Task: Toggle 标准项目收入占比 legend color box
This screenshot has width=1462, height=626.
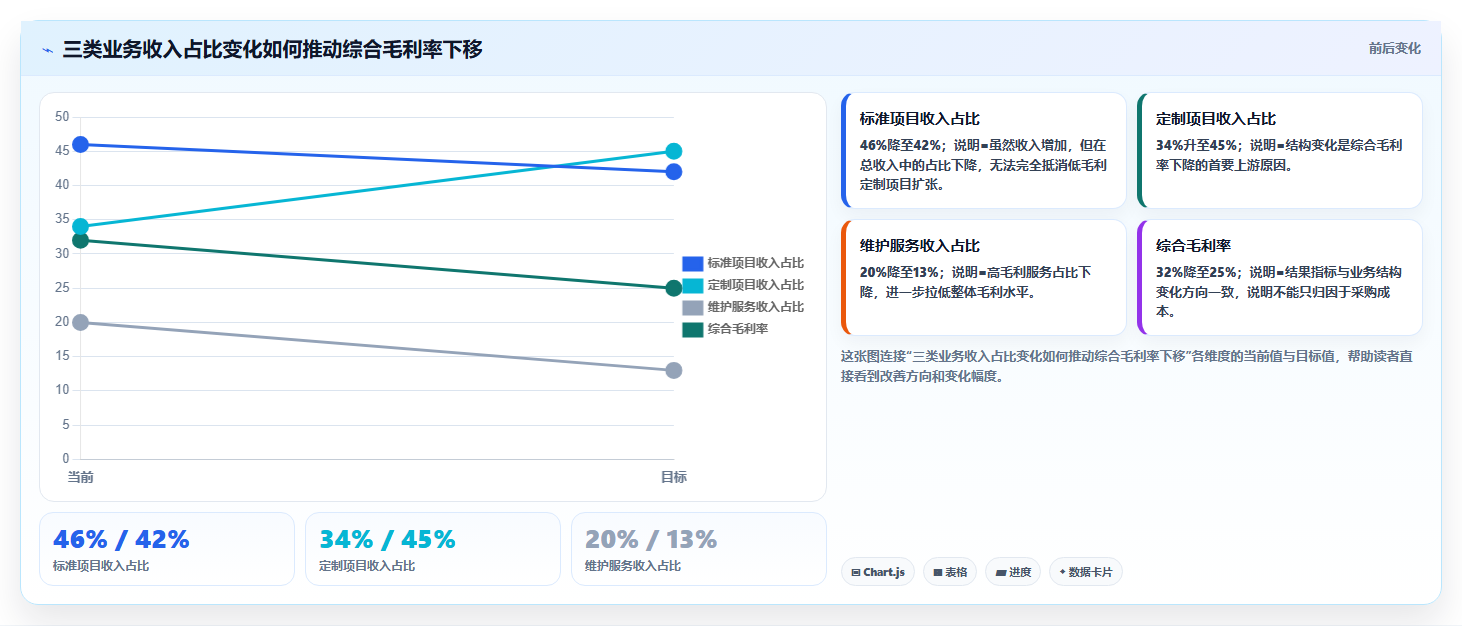Action: 693,263
